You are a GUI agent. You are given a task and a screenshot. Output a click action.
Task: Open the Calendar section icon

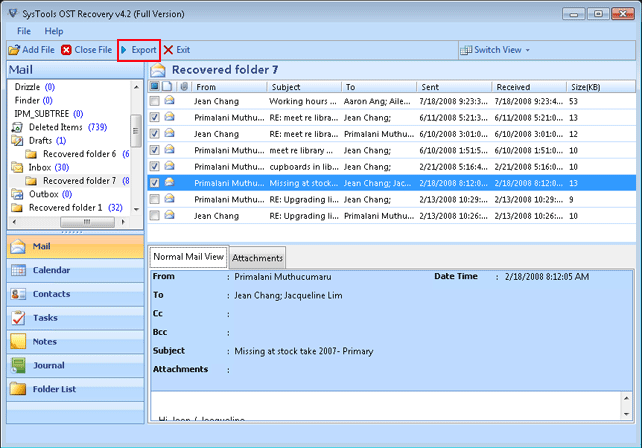pos(19,270)
